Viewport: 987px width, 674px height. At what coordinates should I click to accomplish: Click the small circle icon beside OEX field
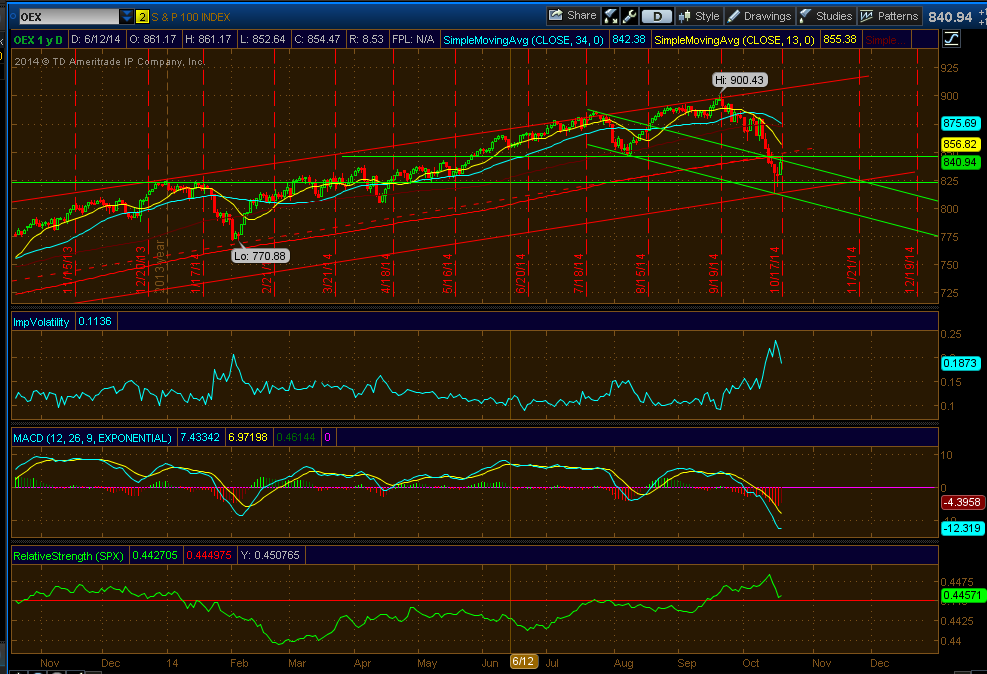click(x=13, y=17)
